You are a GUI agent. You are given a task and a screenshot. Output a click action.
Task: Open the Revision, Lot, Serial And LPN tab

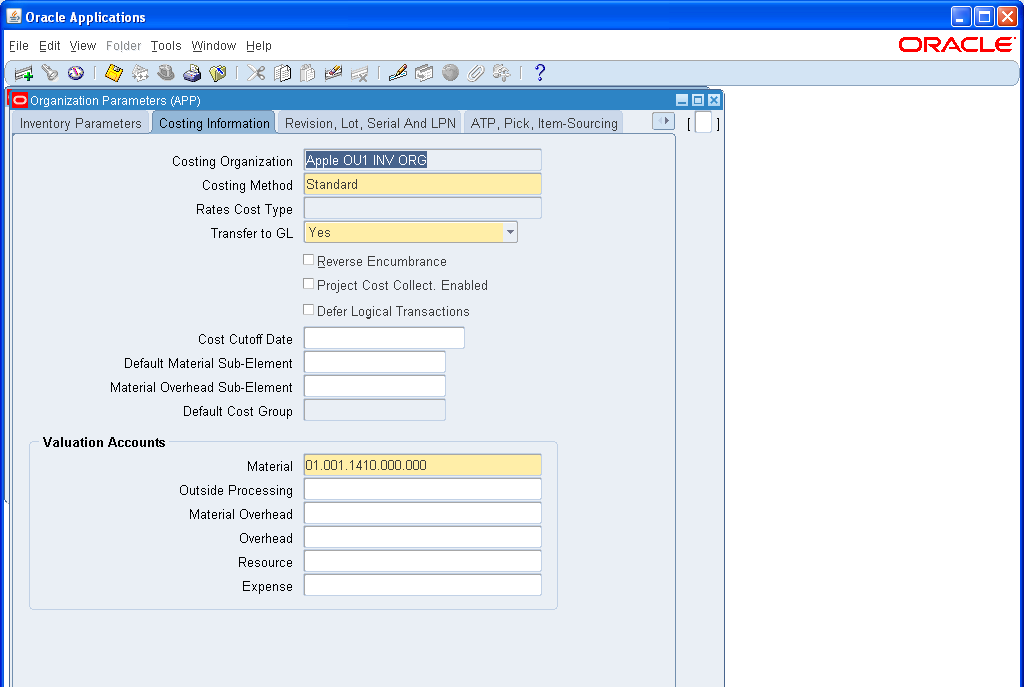368,122
